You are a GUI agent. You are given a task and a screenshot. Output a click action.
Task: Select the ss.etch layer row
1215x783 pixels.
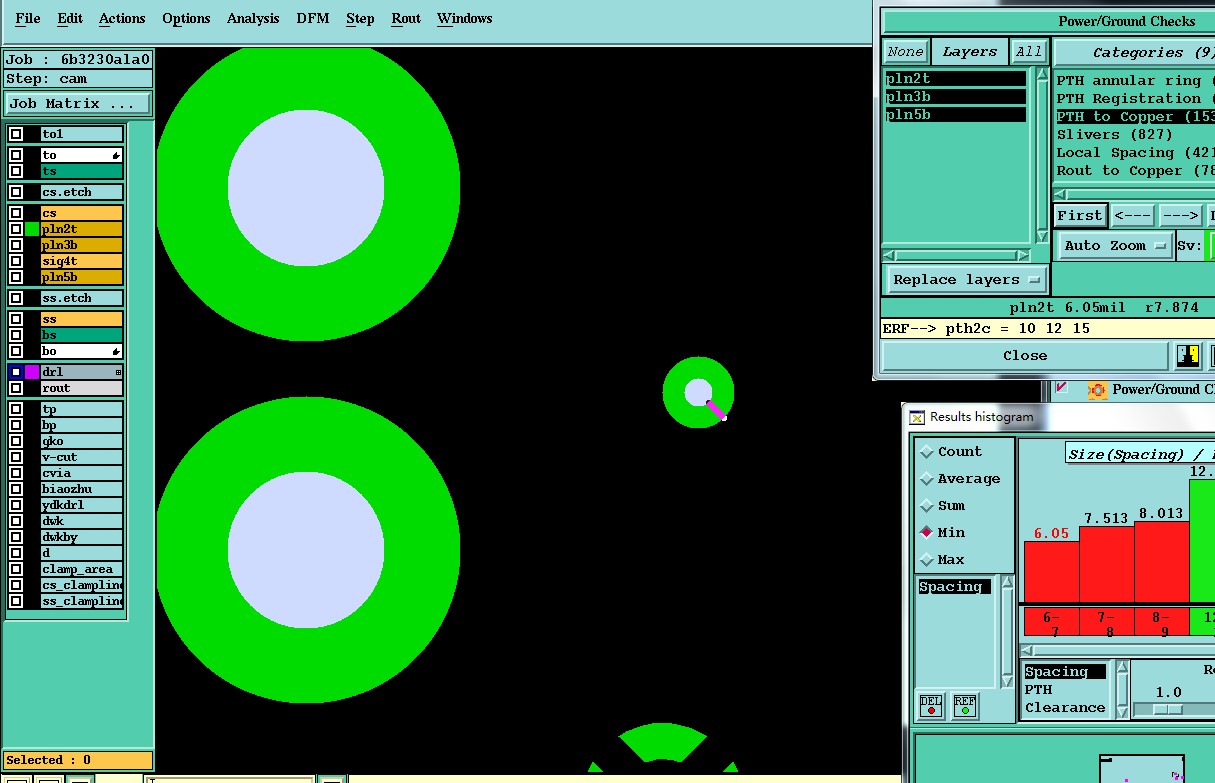[82, 298]
